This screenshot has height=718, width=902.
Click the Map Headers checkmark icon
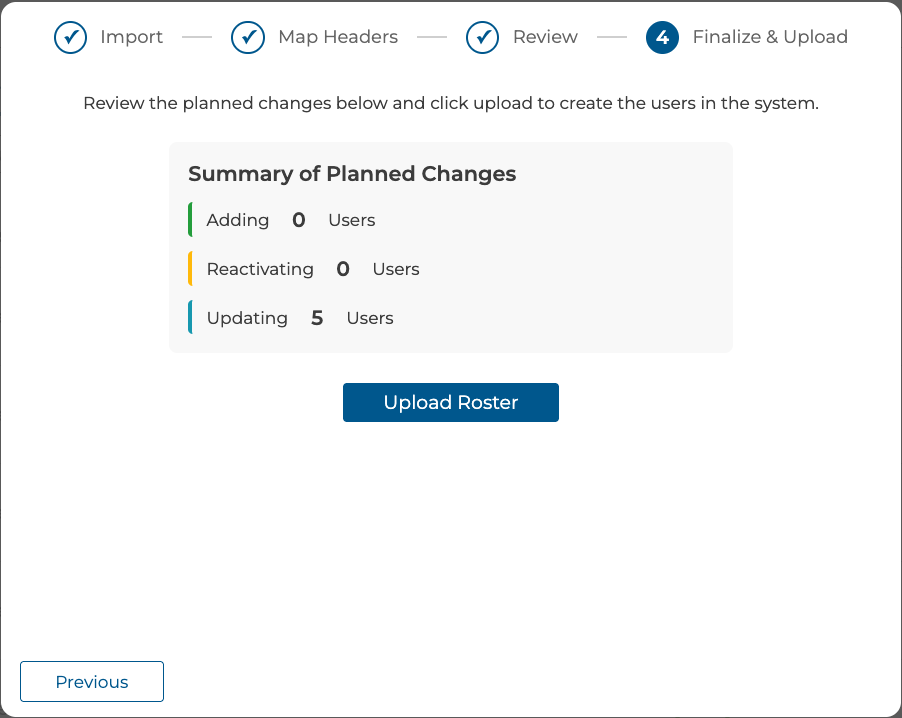point(248,38)
